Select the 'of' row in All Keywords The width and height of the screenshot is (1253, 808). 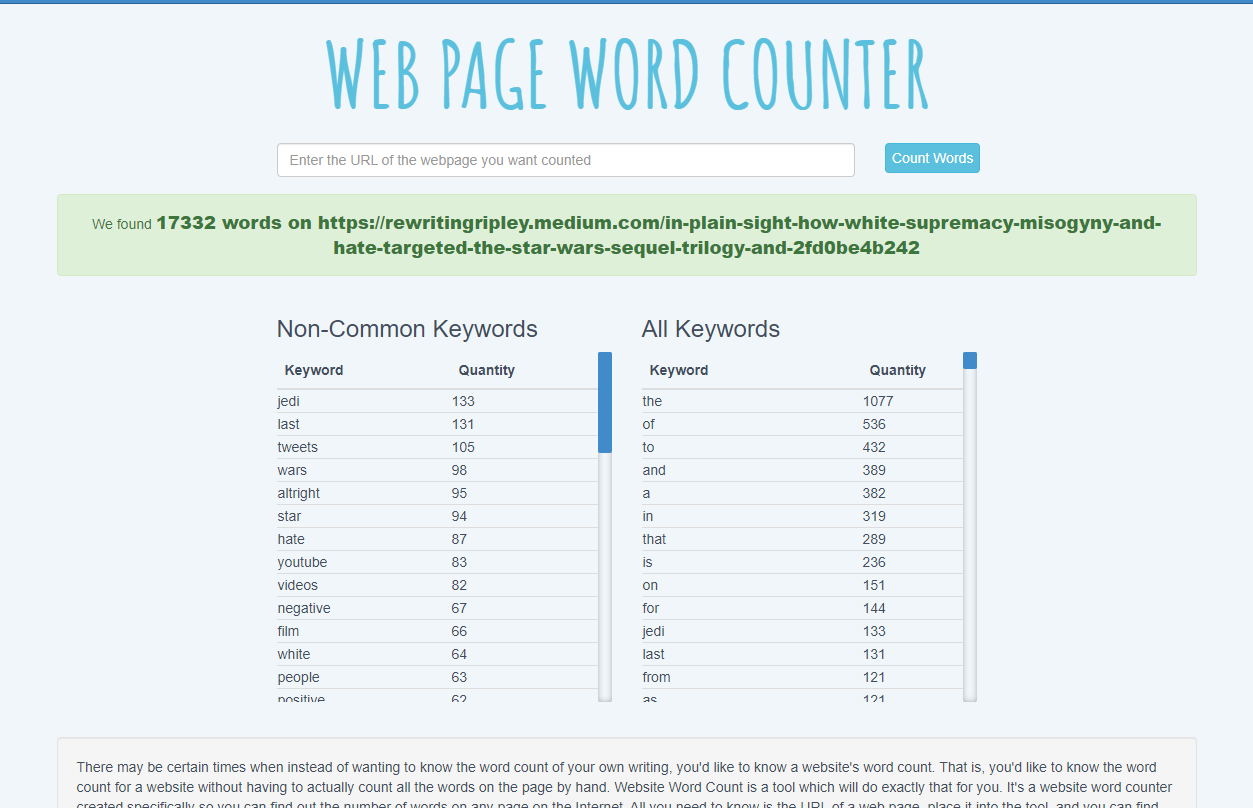pos(802,424)
